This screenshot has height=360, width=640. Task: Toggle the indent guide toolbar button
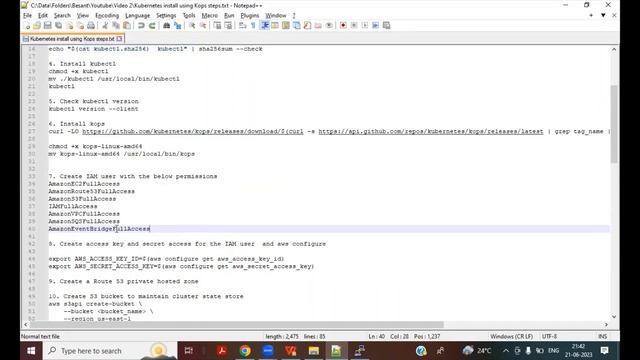(264, 26)
